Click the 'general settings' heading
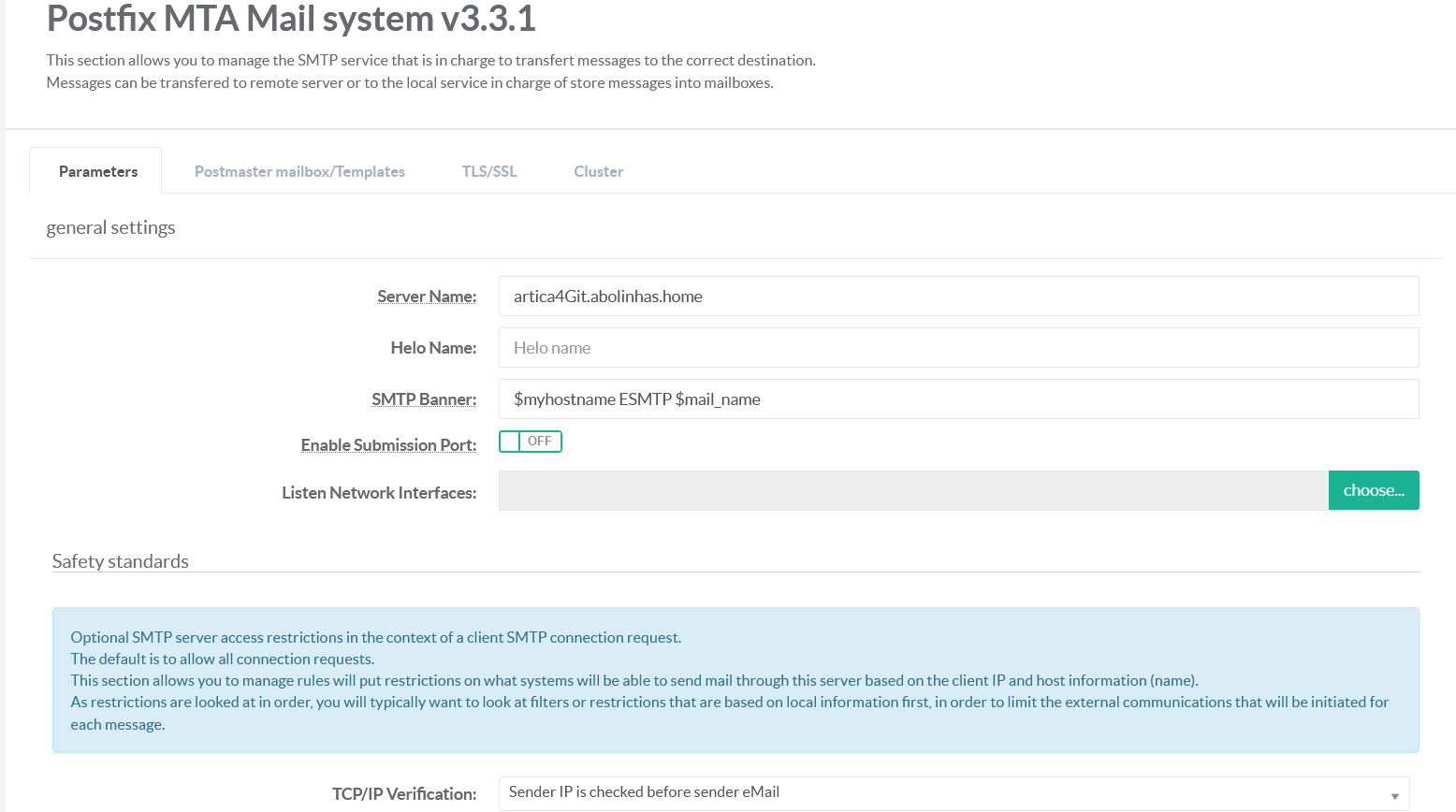This screenshot has height=812, width=1456. click(x=110, y=227)
